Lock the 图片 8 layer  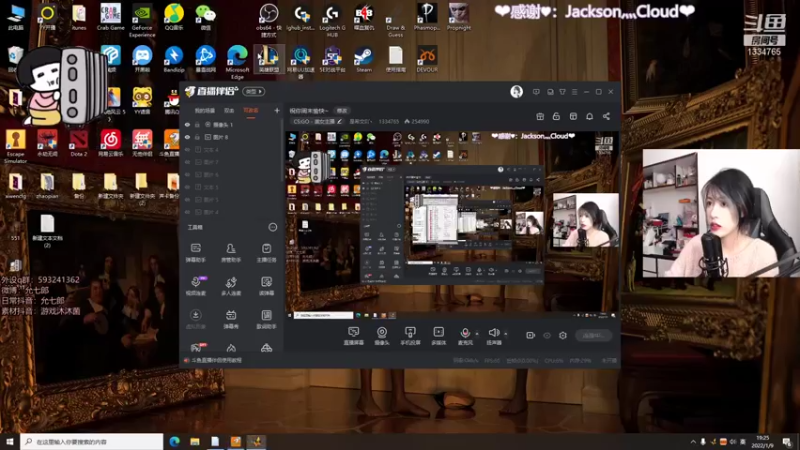[197, 137]
